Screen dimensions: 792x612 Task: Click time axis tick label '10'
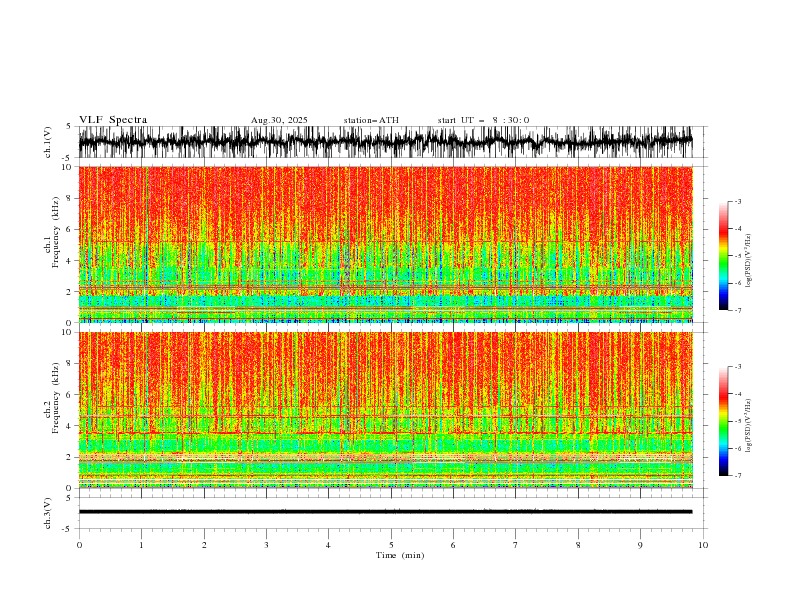point(703,545)
